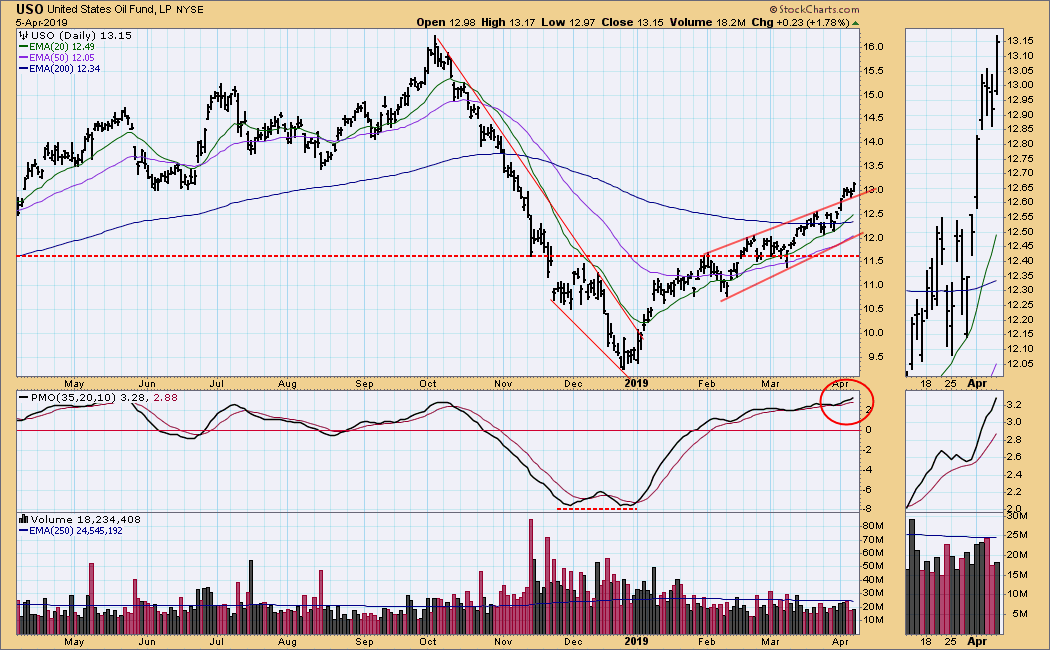Click the blue line swatch for EMA(200)
The height and width of the screenshot is (650, 1050).
[x=23, y=68]
